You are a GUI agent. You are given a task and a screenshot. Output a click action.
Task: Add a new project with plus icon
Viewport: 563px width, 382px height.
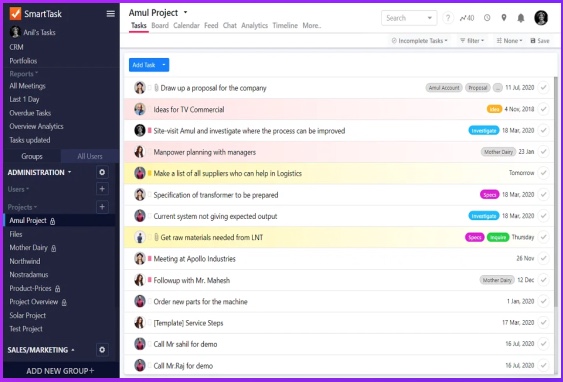click(102, 207)
